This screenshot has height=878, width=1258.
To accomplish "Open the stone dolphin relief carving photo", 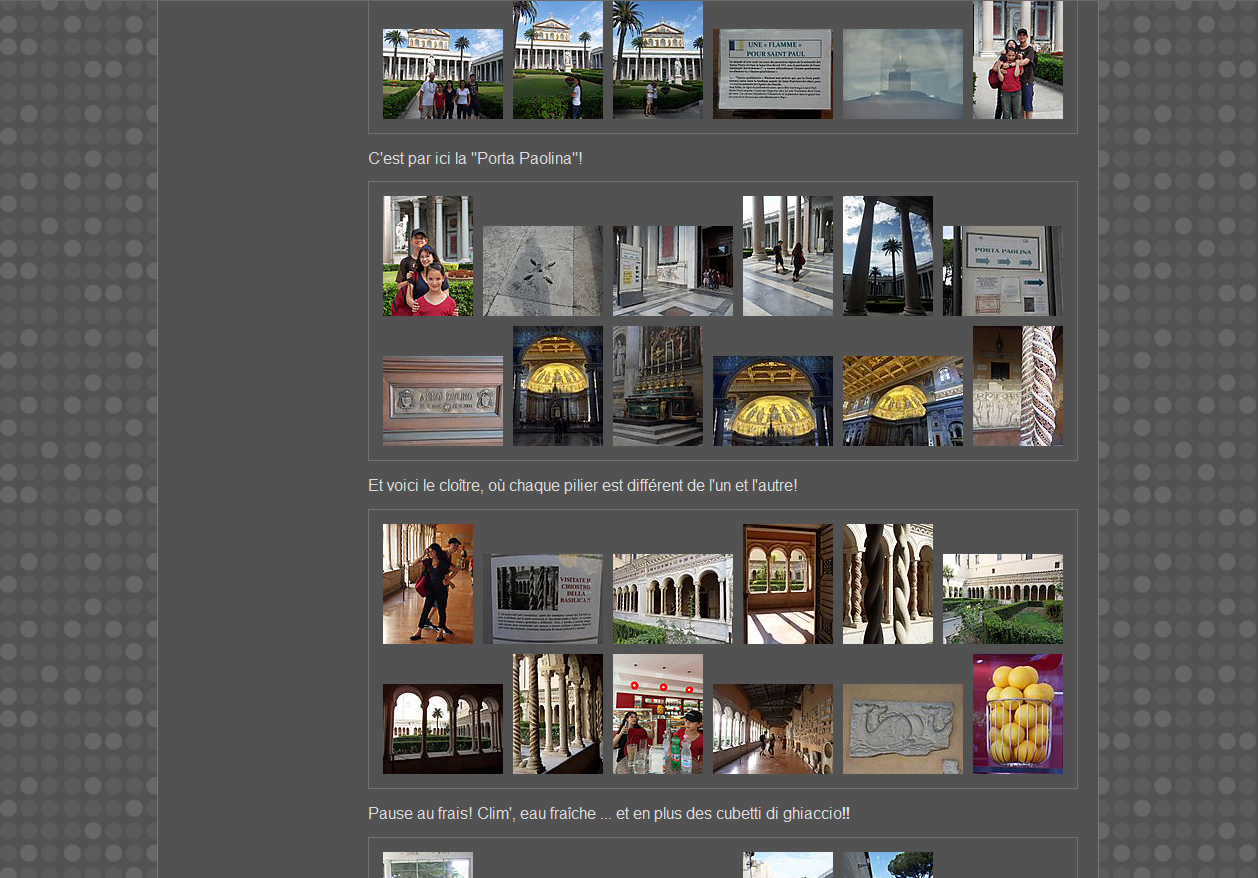I will [x=902, y=728].
